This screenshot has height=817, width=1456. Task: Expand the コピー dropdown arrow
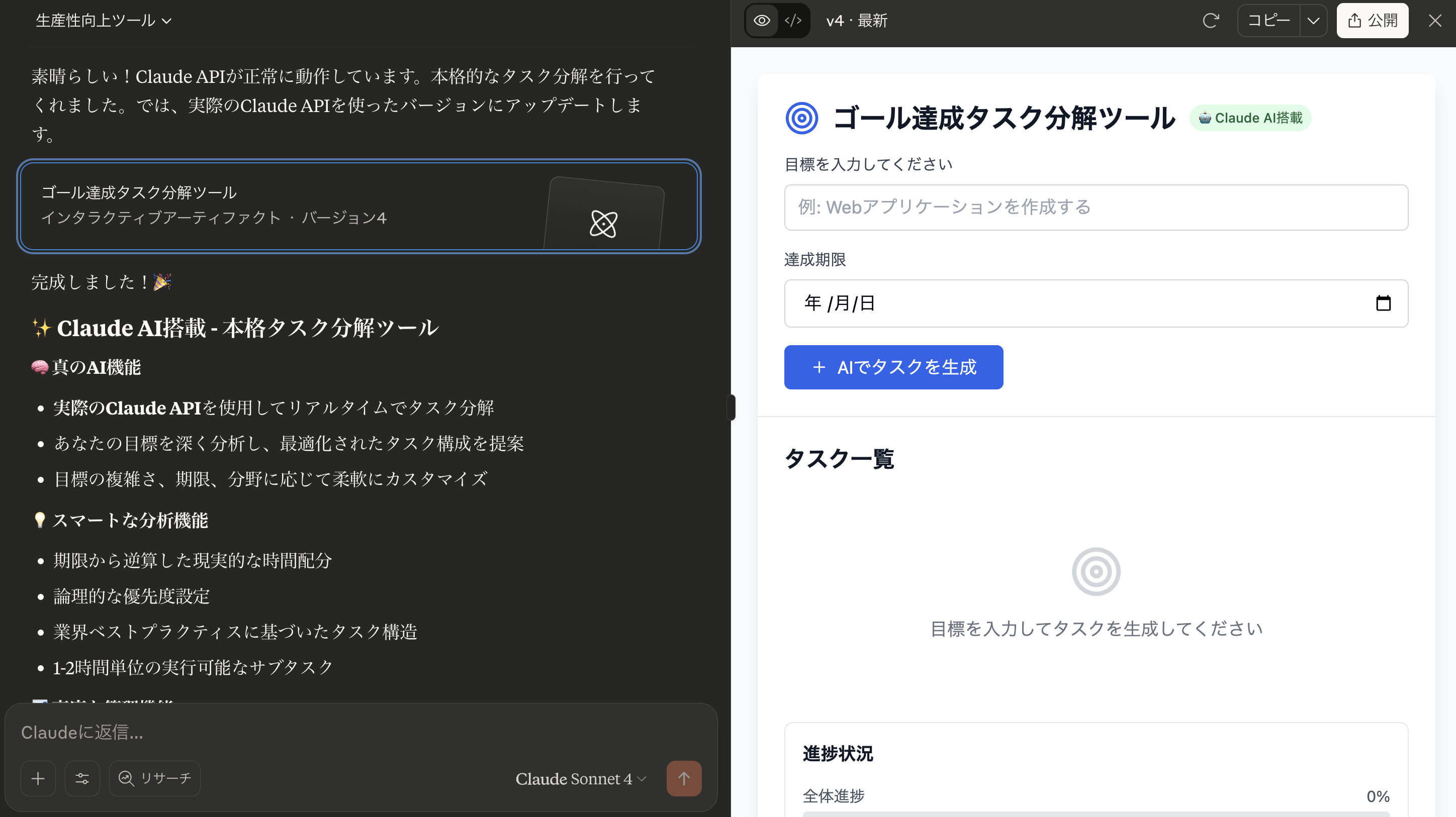pos(1313,21)
